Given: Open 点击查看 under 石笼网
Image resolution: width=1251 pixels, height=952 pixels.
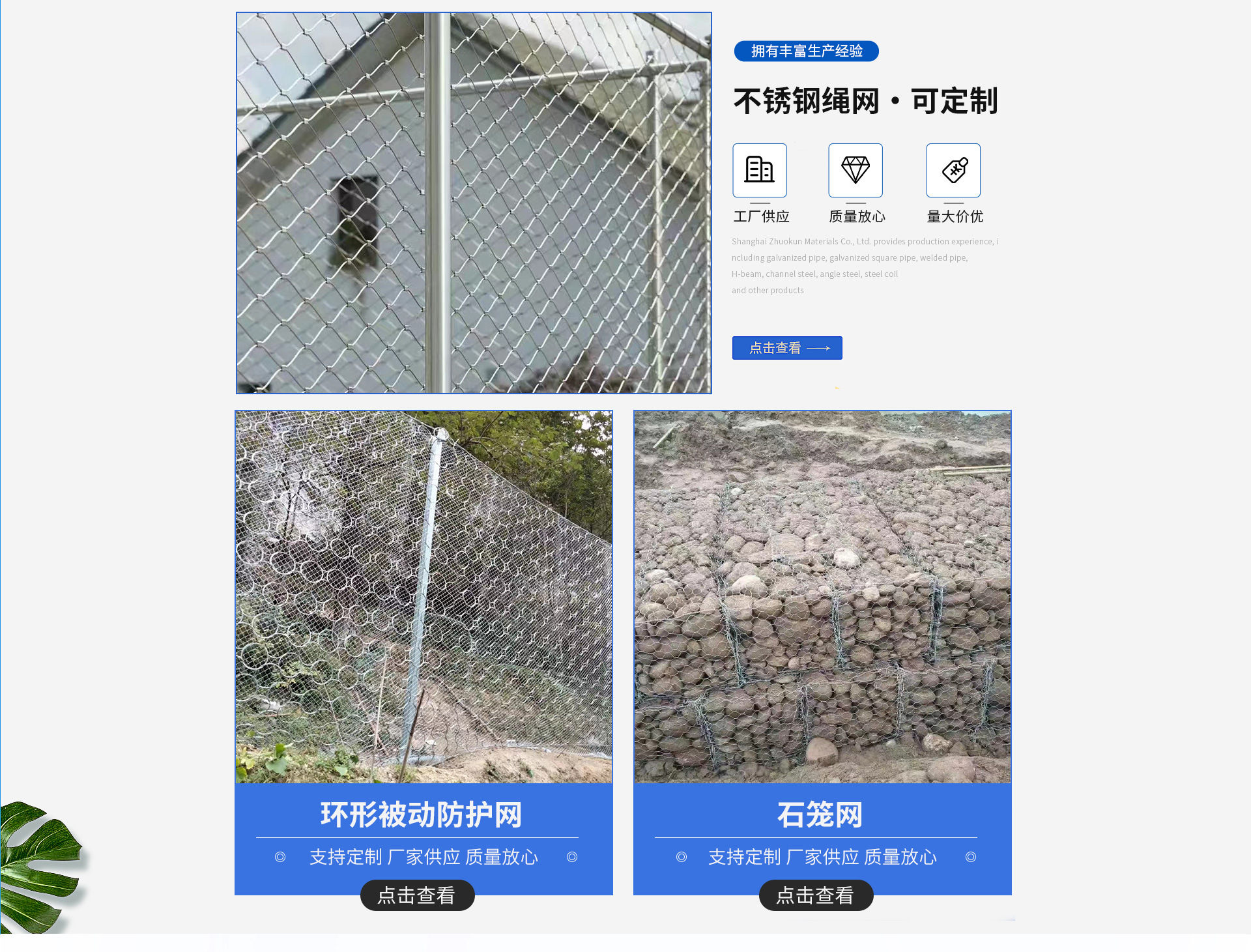Looking at the screenshot, I should coord(816,895).
